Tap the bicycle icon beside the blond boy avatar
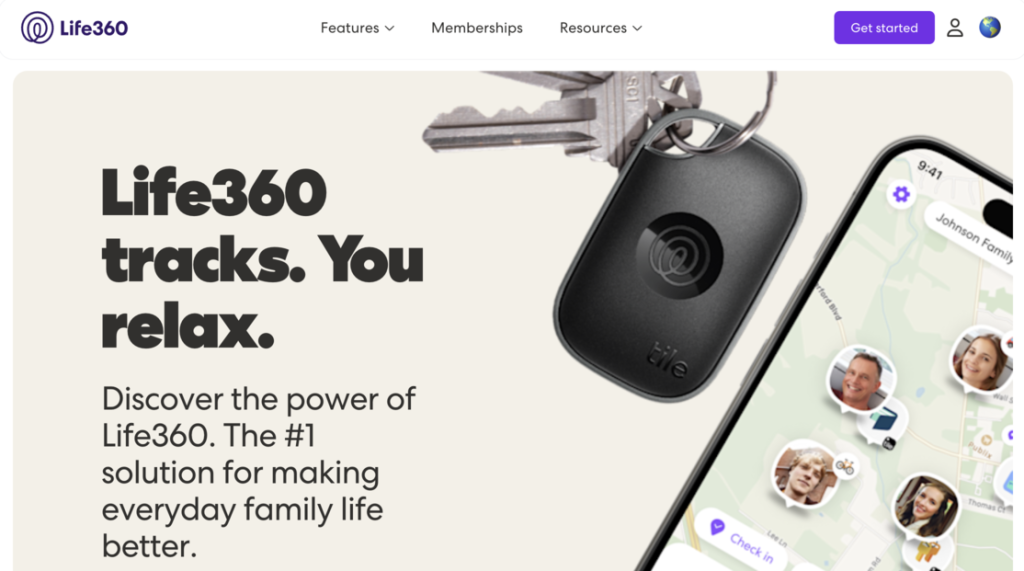 [845, 466]
